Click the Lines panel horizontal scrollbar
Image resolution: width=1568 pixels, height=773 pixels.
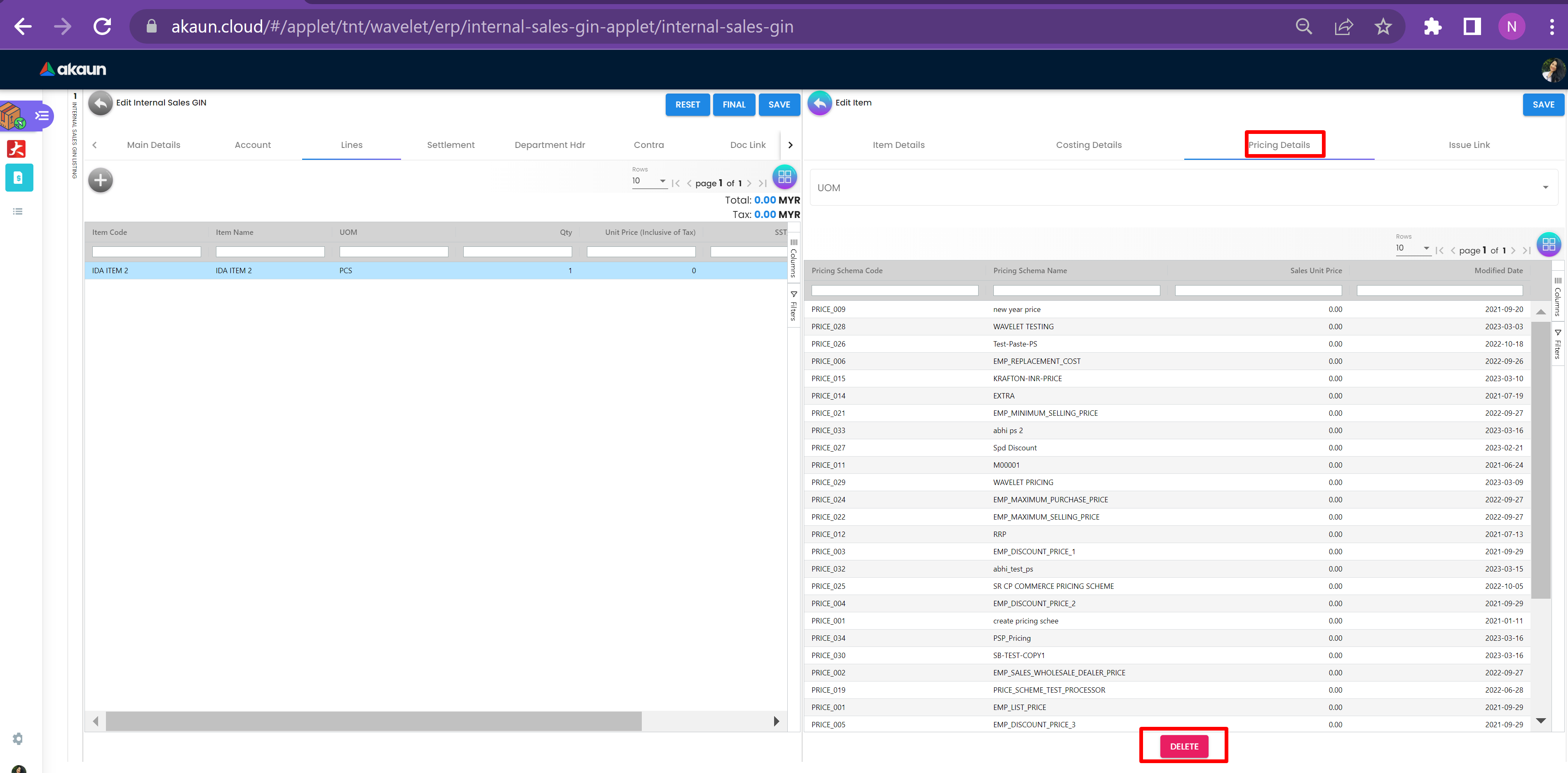[x=373, y=721]
